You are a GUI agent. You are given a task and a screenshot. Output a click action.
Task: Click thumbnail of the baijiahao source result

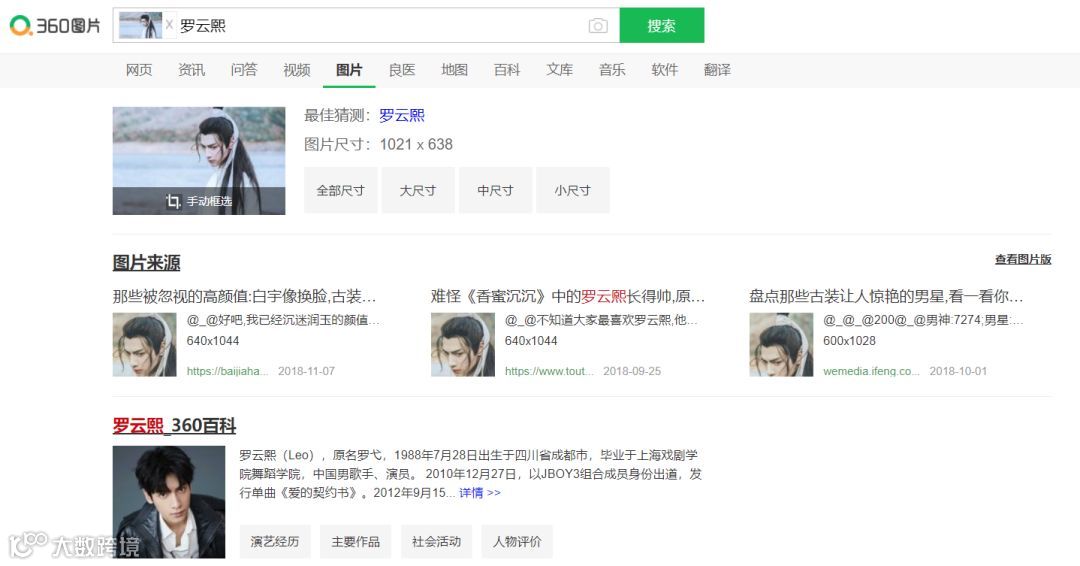145,344
